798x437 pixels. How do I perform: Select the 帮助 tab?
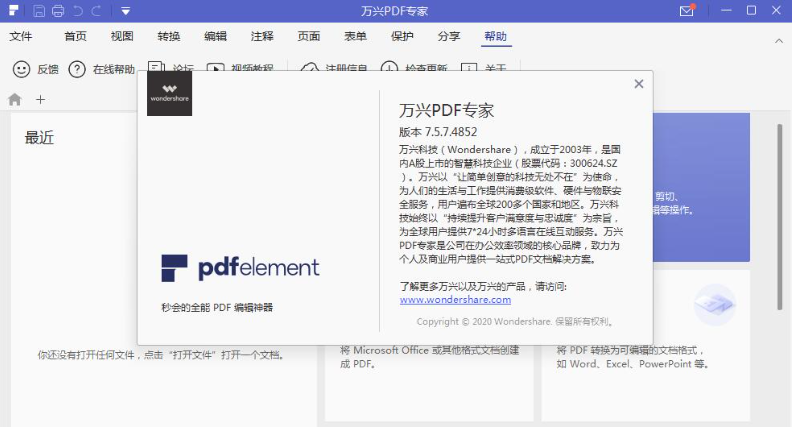point(496,36)
